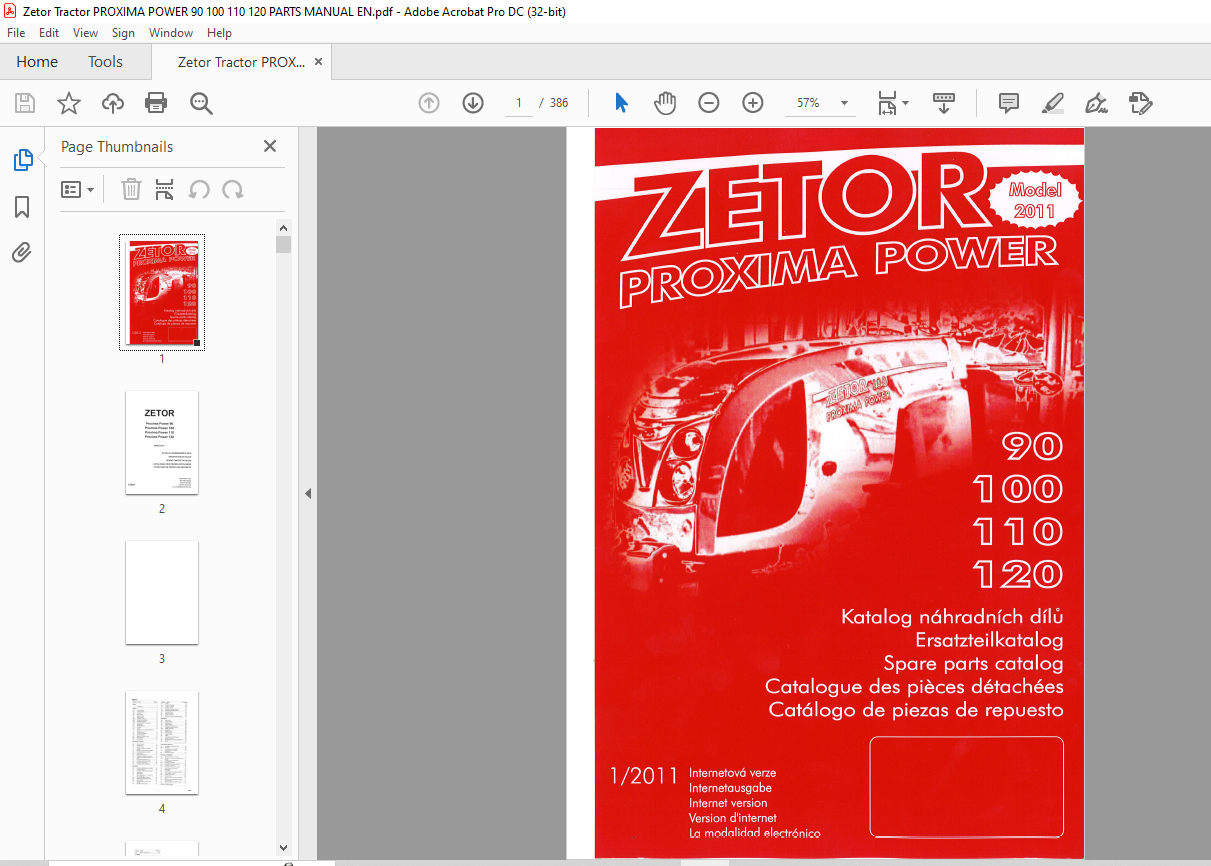This screenshot has width=1211, height=866.
Task: Close the Page Thumbnails panel
Action: point(270,146)
